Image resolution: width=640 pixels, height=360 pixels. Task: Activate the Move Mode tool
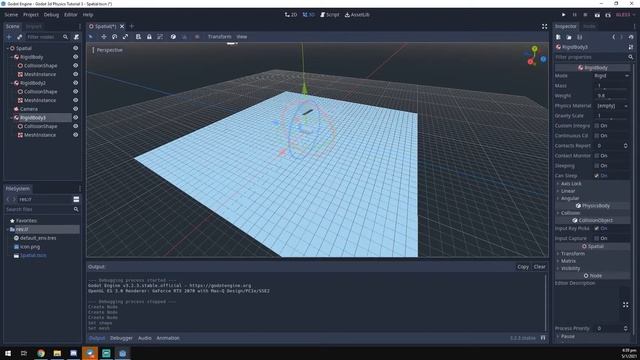[104, 37]
